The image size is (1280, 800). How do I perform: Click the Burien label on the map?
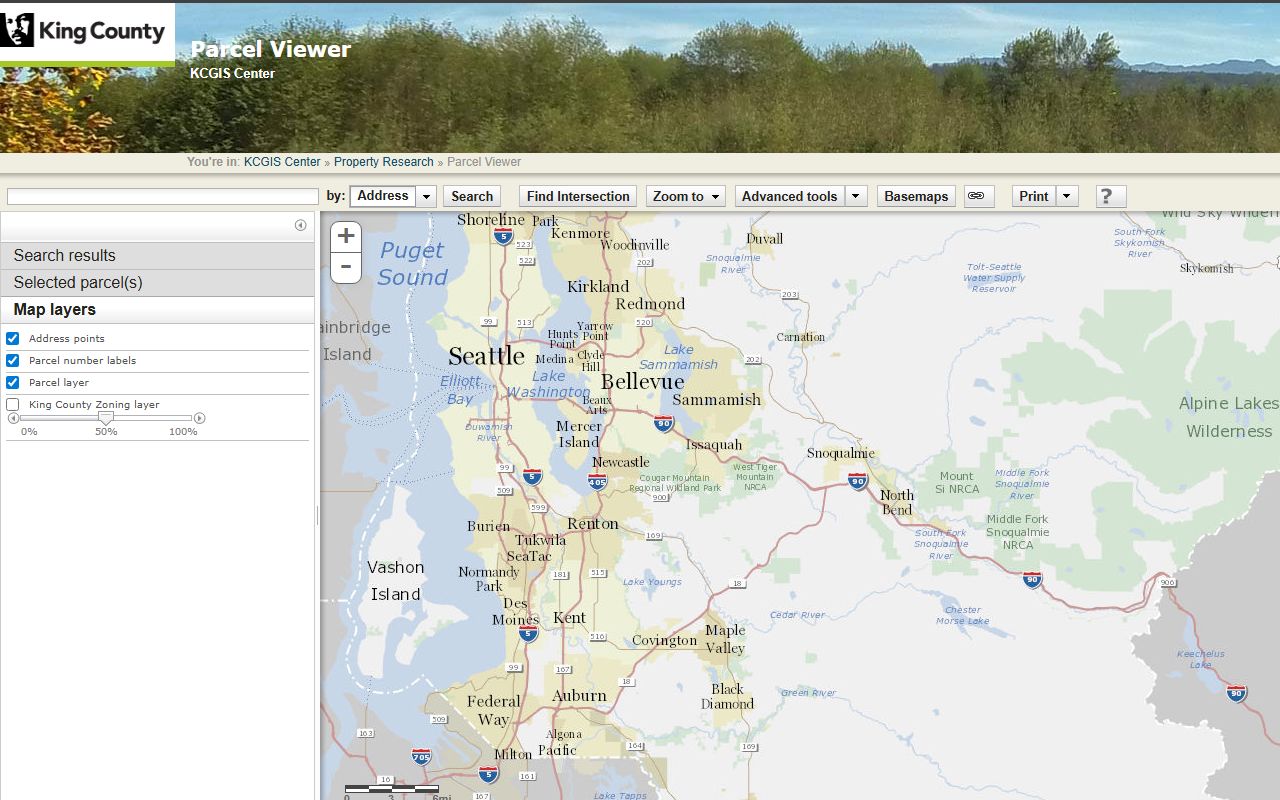pyautogui.click(x=488, y=526)
